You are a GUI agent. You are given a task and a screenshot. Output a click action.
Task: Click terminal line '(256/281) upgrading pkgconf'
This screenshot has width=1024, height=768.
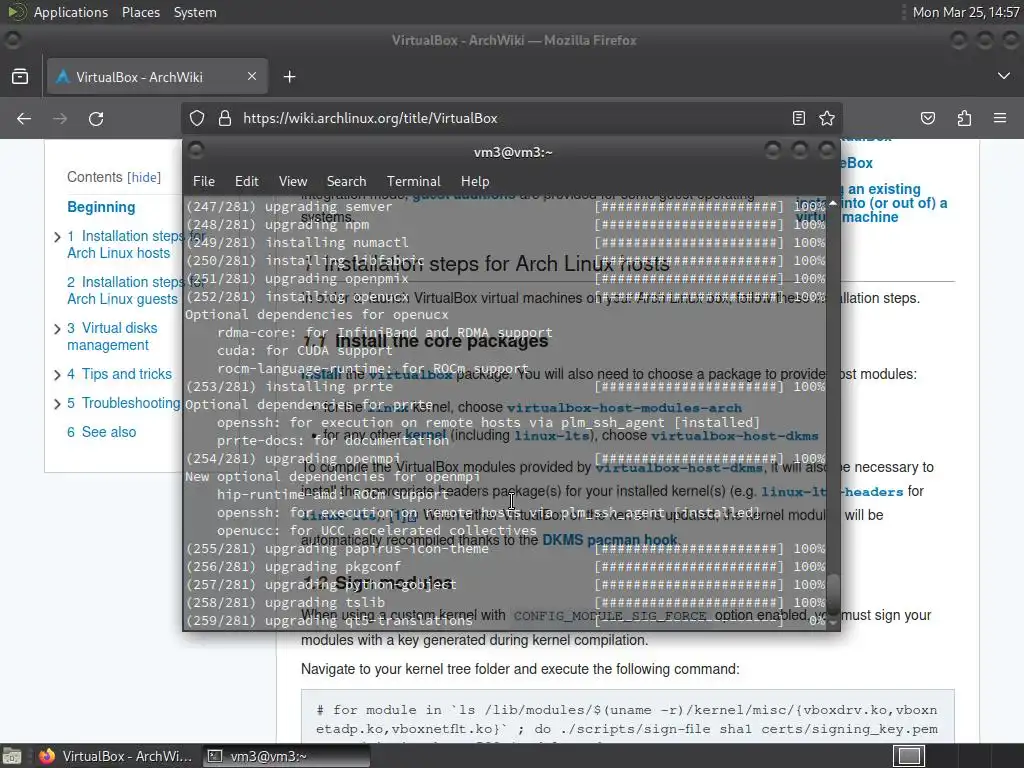coord(293,567)
